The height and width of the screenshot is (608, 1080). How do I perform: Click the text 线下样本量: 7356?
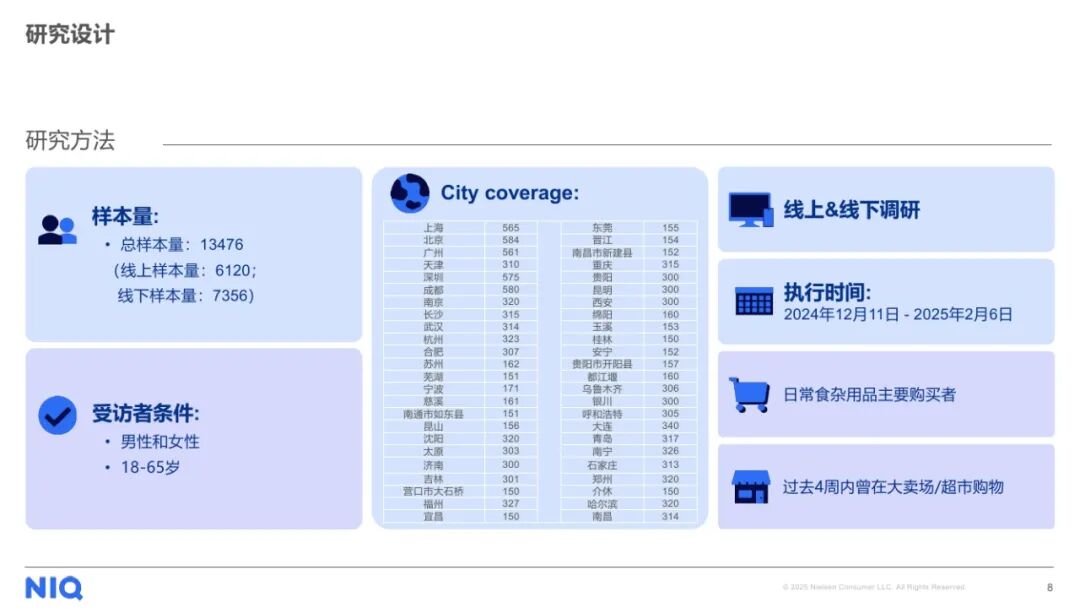click(183, 295)
